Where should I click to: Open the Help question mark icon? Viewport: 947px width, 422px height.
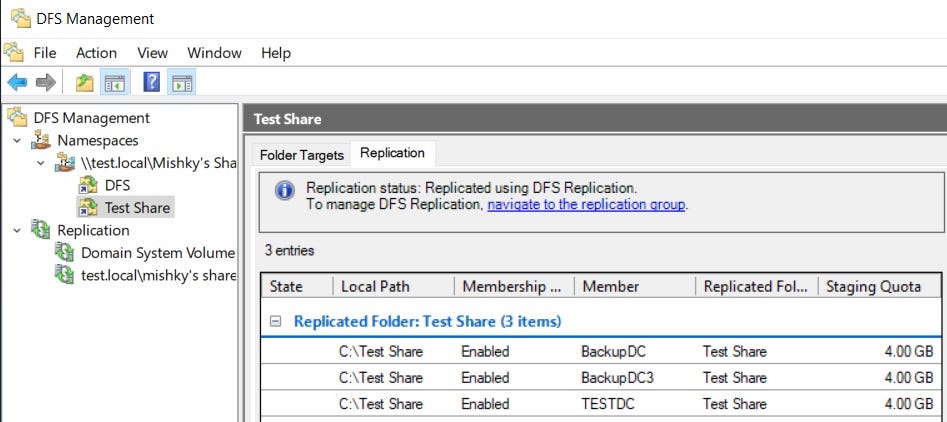(152, 82)
